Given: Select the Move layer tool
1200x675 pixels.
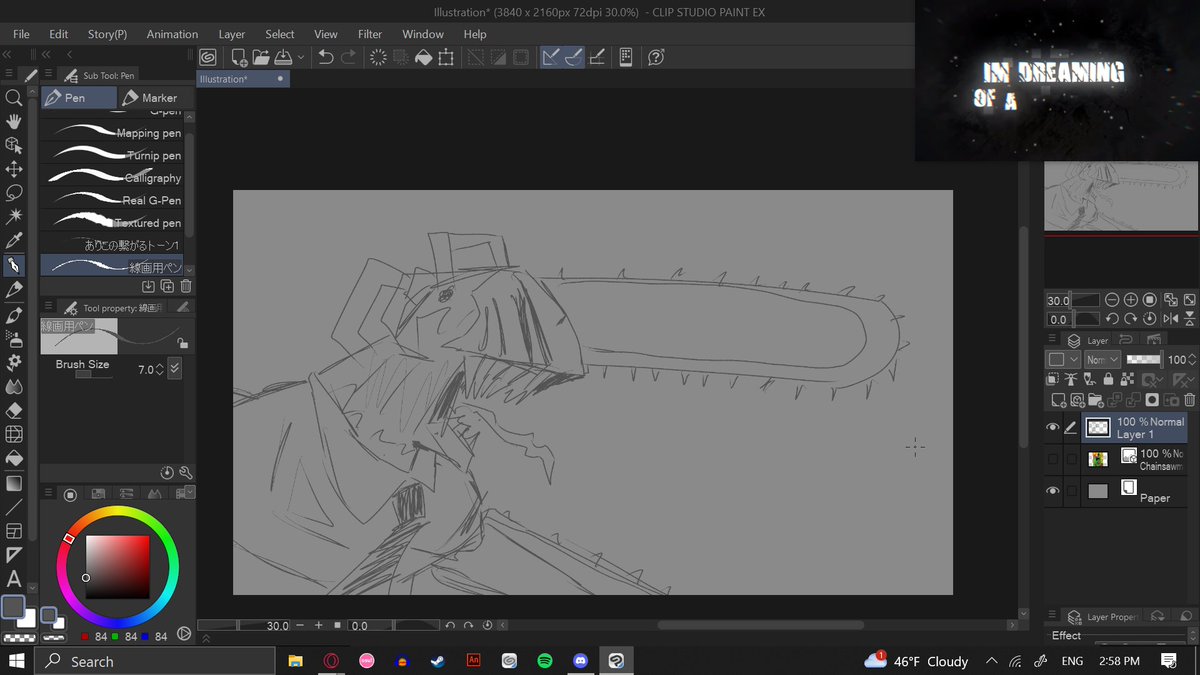Looking at the screenshot, I should coord(14,170).
